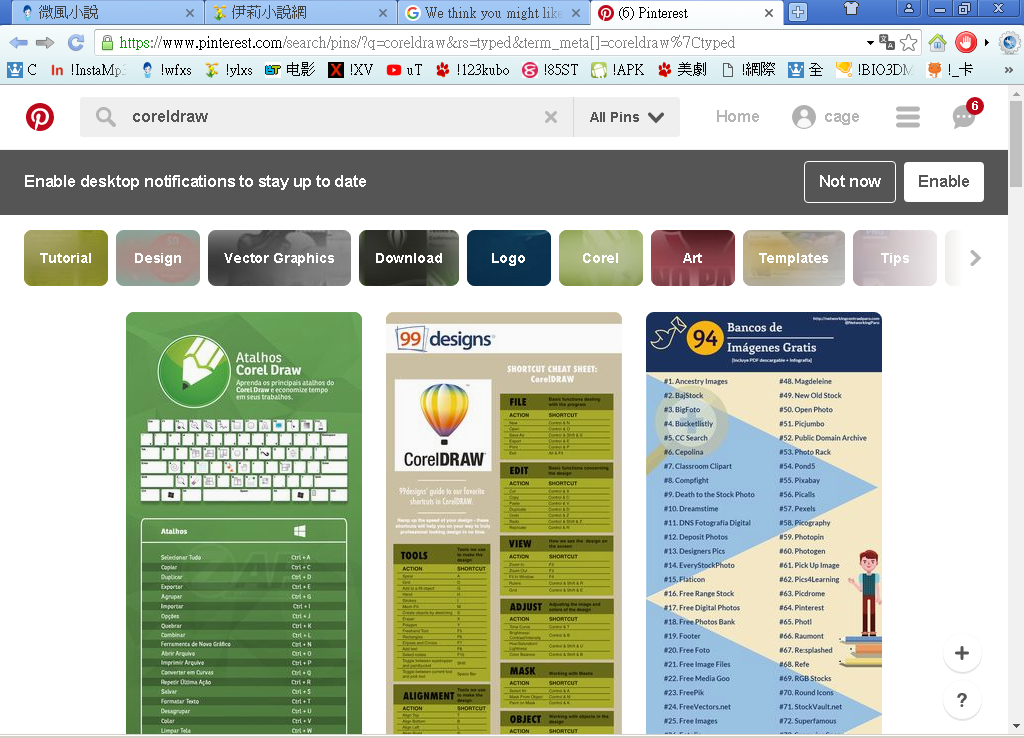Screen dimensions: 1024x738
Task: Select the Tips filter chip
Action: [x=895, y=258]
